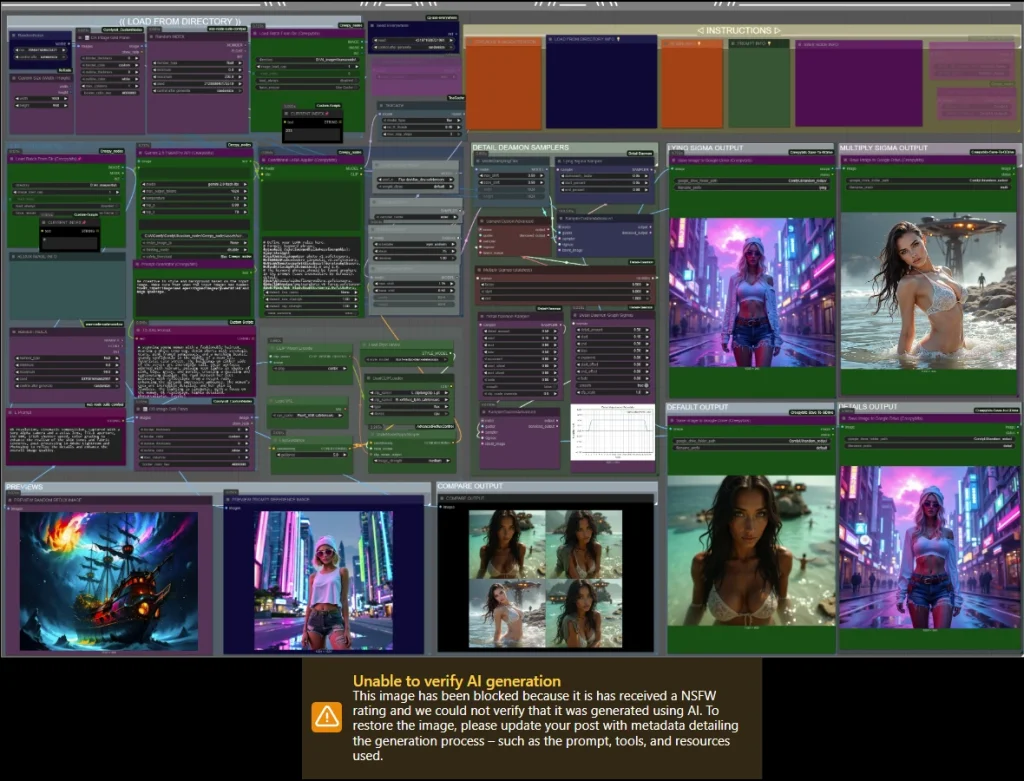Open the crop combo in CLIP Vision Encode
Image resolution: width=1024 pixels, height=781 pixels.
(x=309, y=368)
